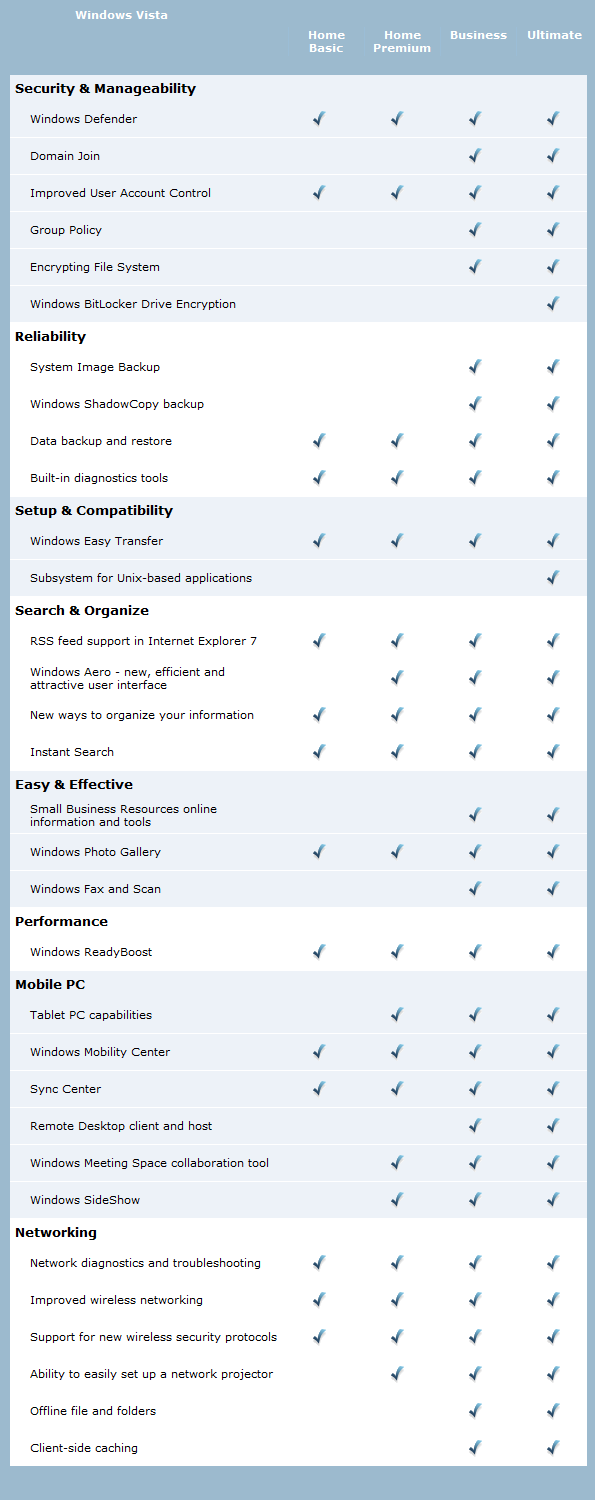Click the Windows Fax and Scan row label
This screenshot has width=595, height=1500.
[x=95, y=889]
